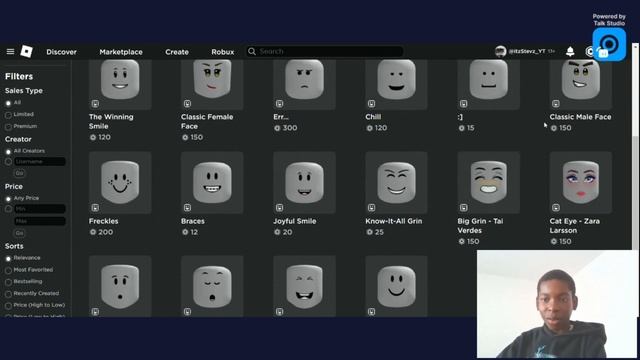Open the user avatar icon
The width and height of the screenshot is (640, 360).
[x=500, y=51]
